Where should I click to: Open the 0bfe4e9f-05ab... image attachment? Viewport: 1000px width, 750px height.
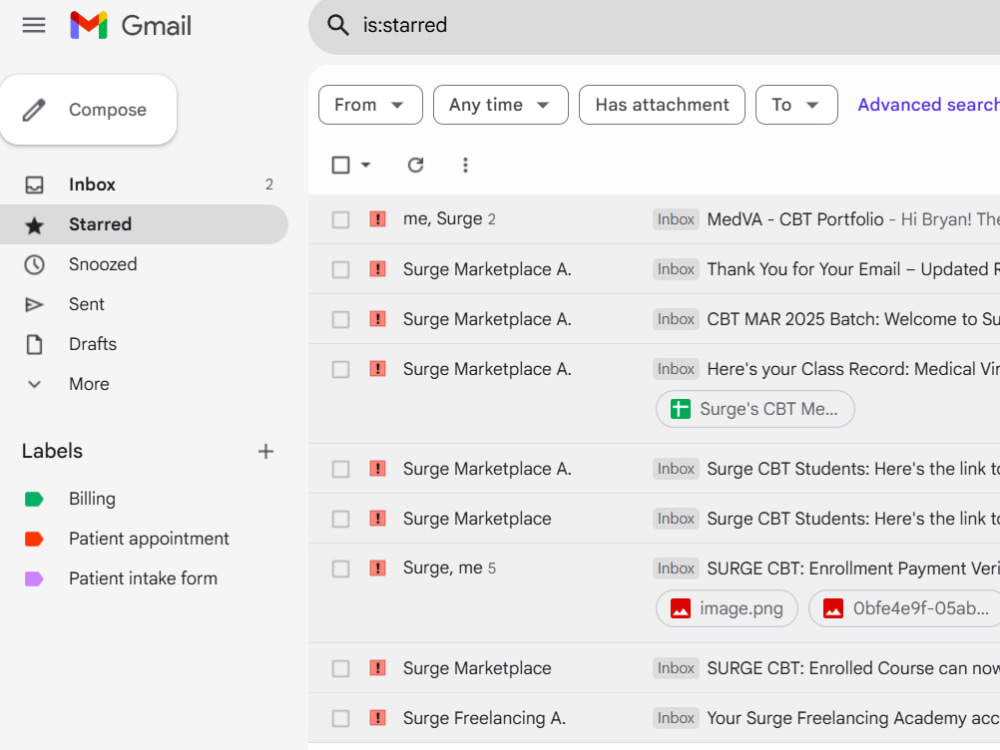click(x=906, y=608)
